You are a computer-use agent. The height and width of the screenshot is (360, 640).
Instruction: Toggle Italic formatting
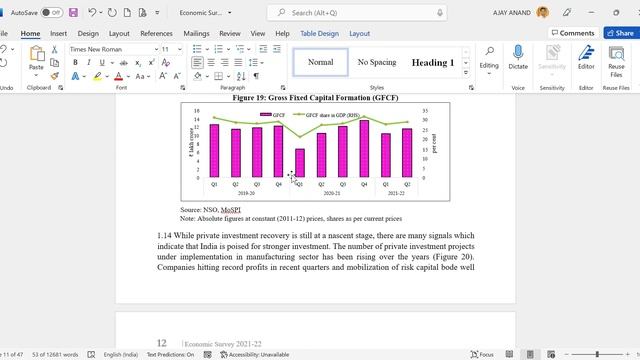click(89, 63)
